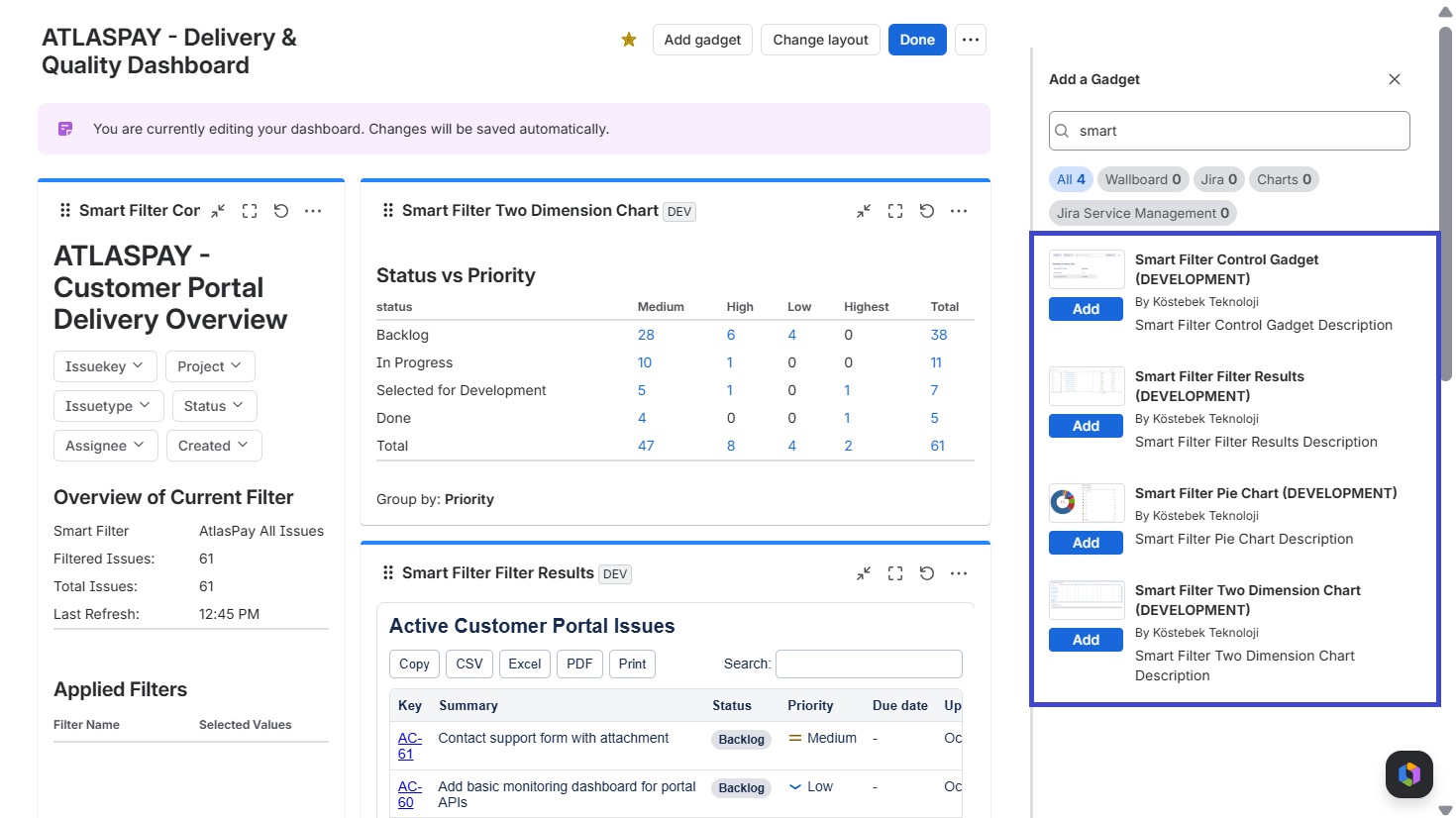Open Filter Results gadget more menu
This screenshot has height=818, width=1456.
pos(959,573)
